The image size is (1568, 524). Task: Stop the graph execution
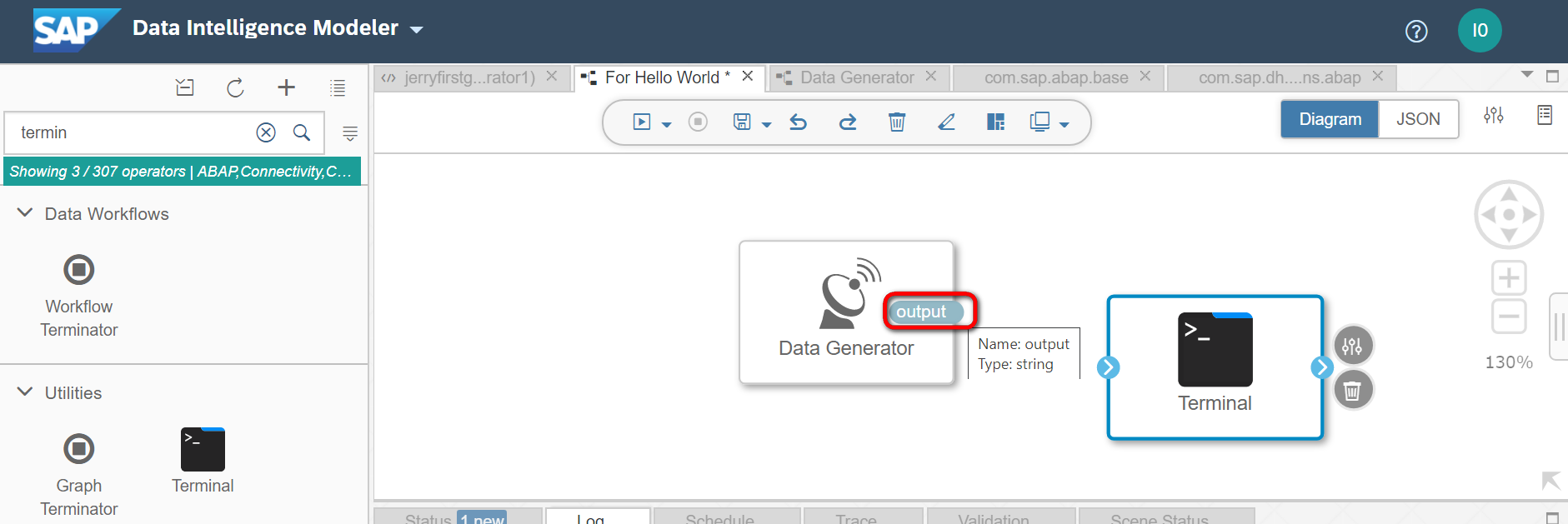click(698, 122)
